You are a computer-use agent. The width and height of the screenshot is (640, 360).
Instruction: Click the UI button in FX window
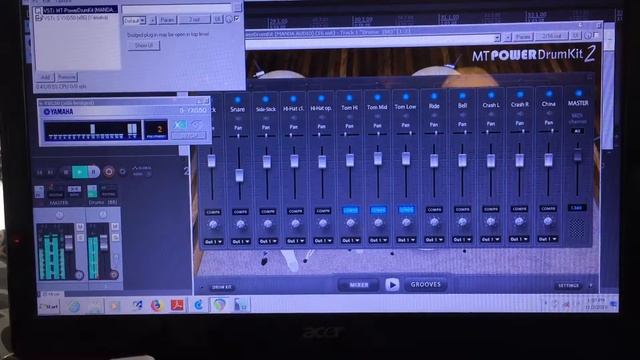(x=218, y=19)
